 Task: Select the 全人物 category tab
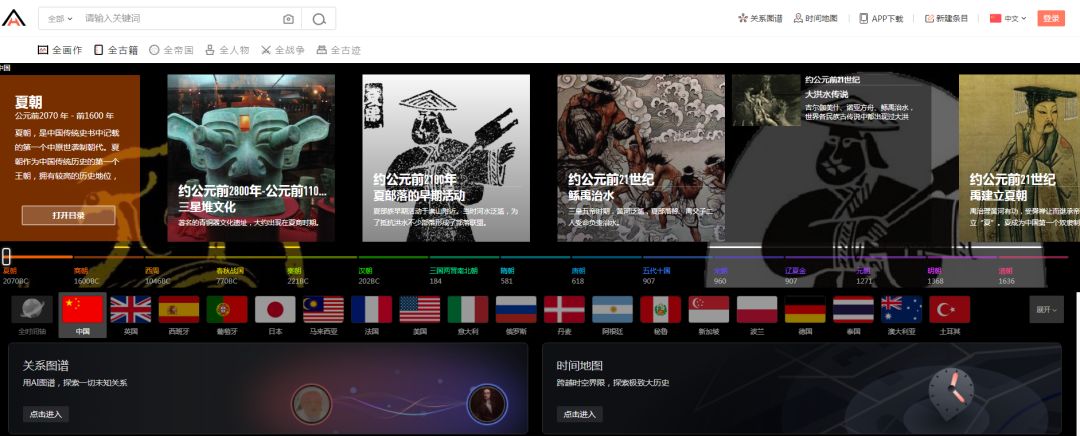pyautogui.click(x=227, y=50)
